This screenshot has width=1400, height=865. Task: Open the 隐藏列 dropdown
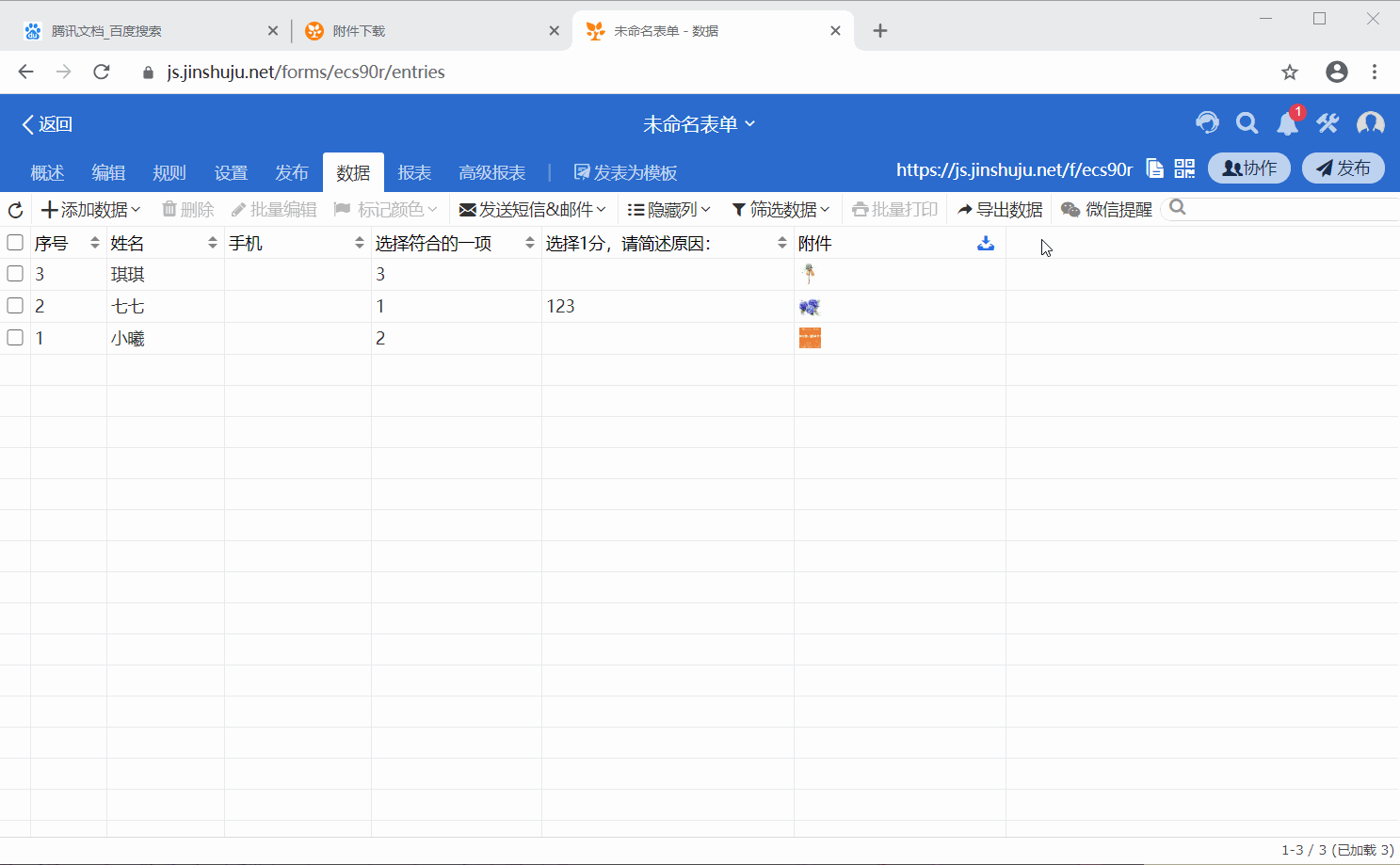click(669, 210)
